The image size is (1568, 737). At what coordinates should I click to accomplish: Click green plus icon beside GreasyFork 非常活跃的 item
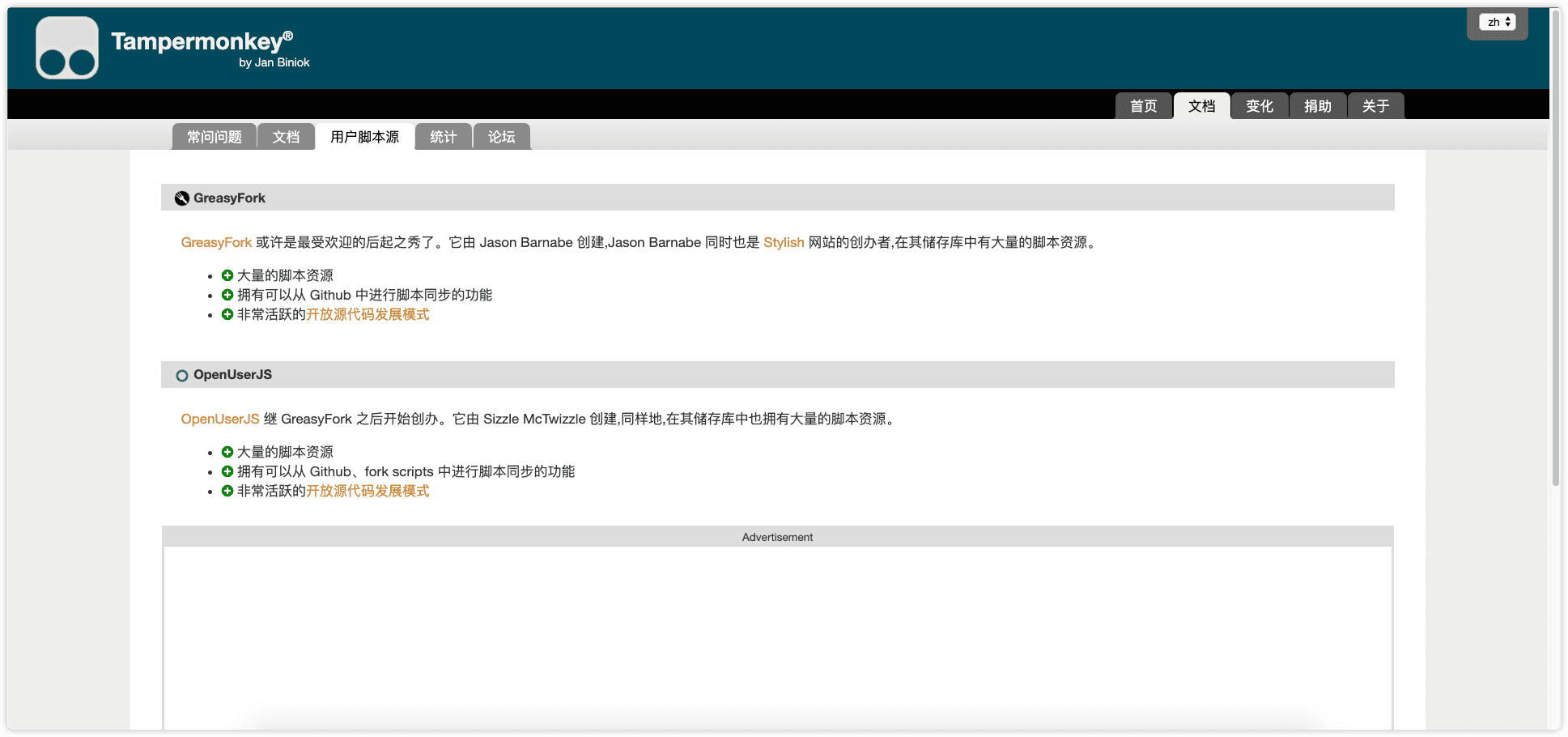tap(227, 314)
